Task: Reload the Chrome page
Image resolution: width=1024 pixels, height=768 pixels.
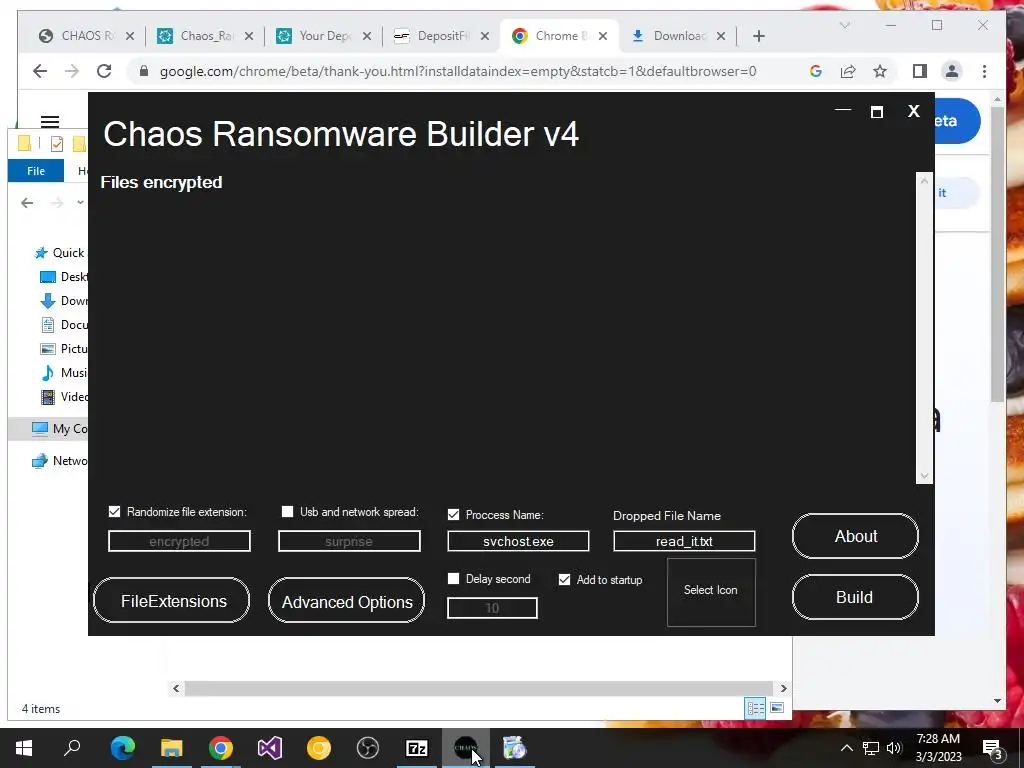Action: pyautogui.click(x=104, y=71)
